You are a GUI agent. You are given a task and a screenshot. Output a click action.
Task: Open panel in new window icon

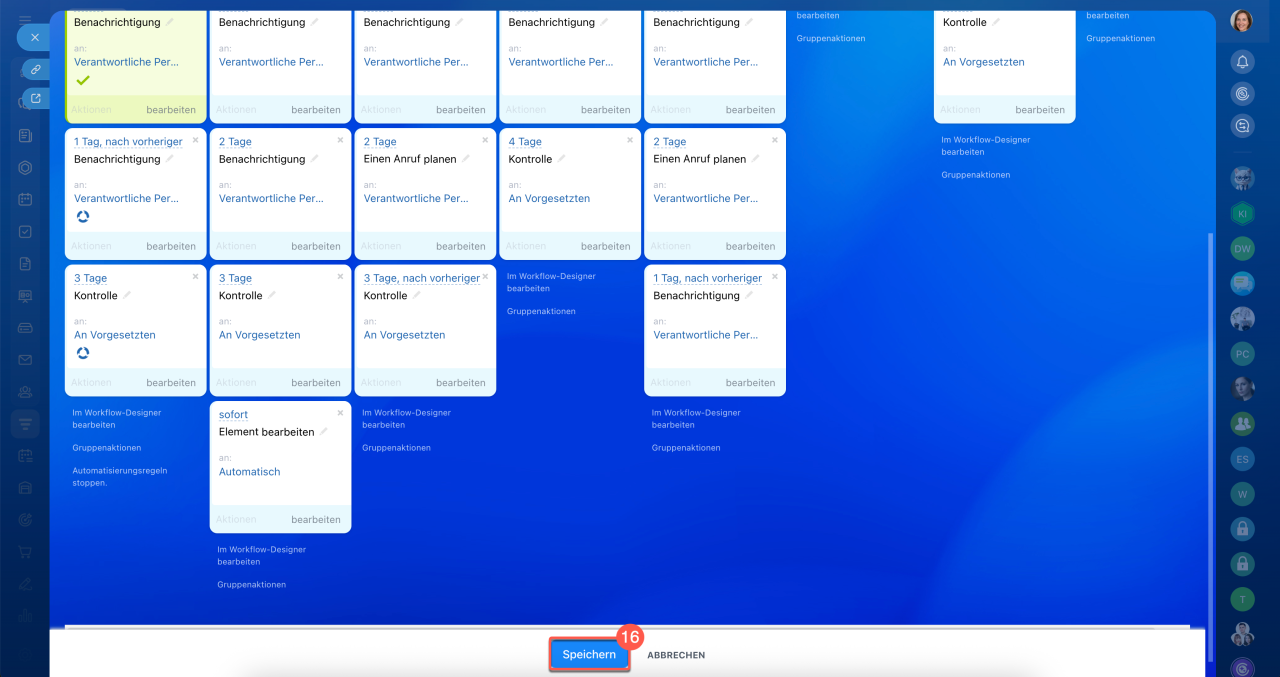(36, 98)
